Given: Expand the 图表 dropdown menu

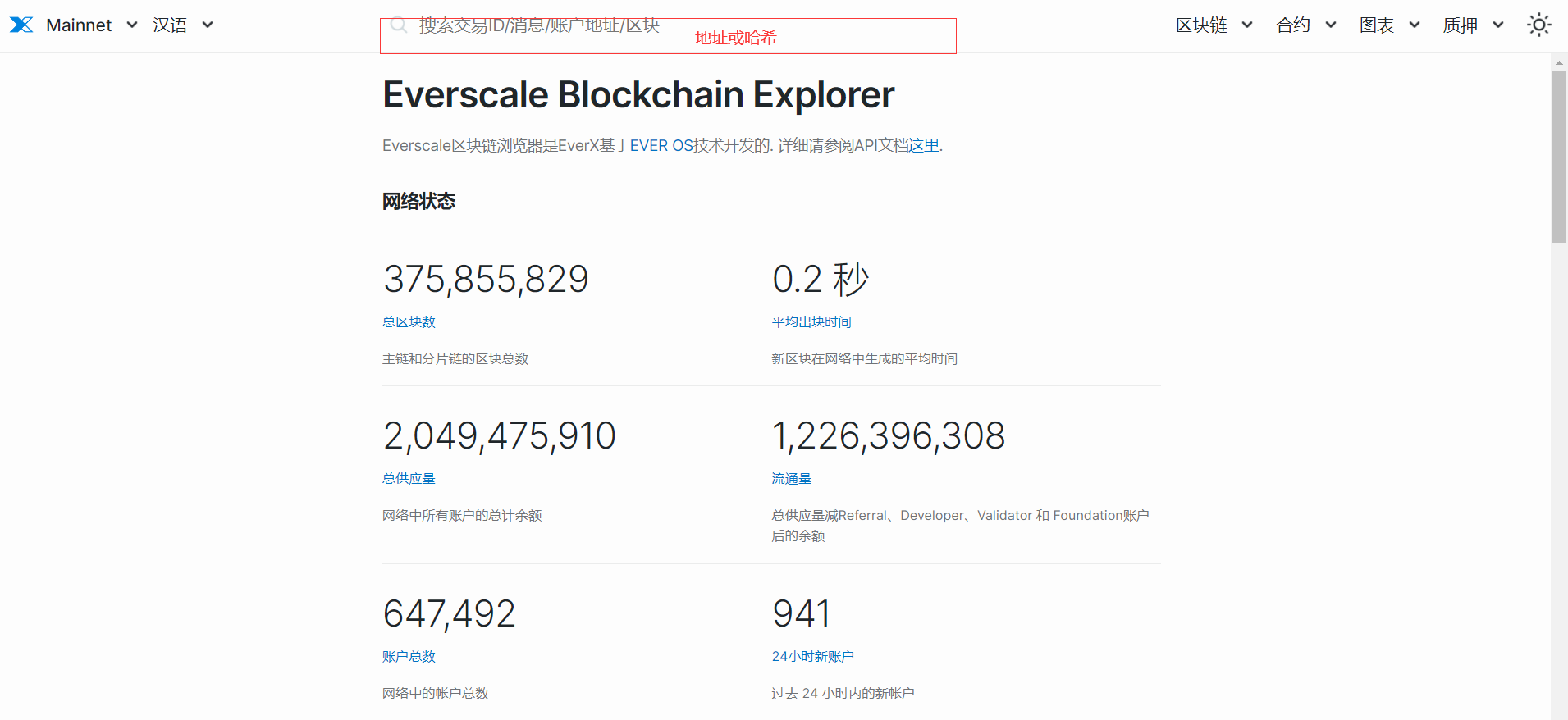Looking at the screenshot, I should click(1389, 25).
